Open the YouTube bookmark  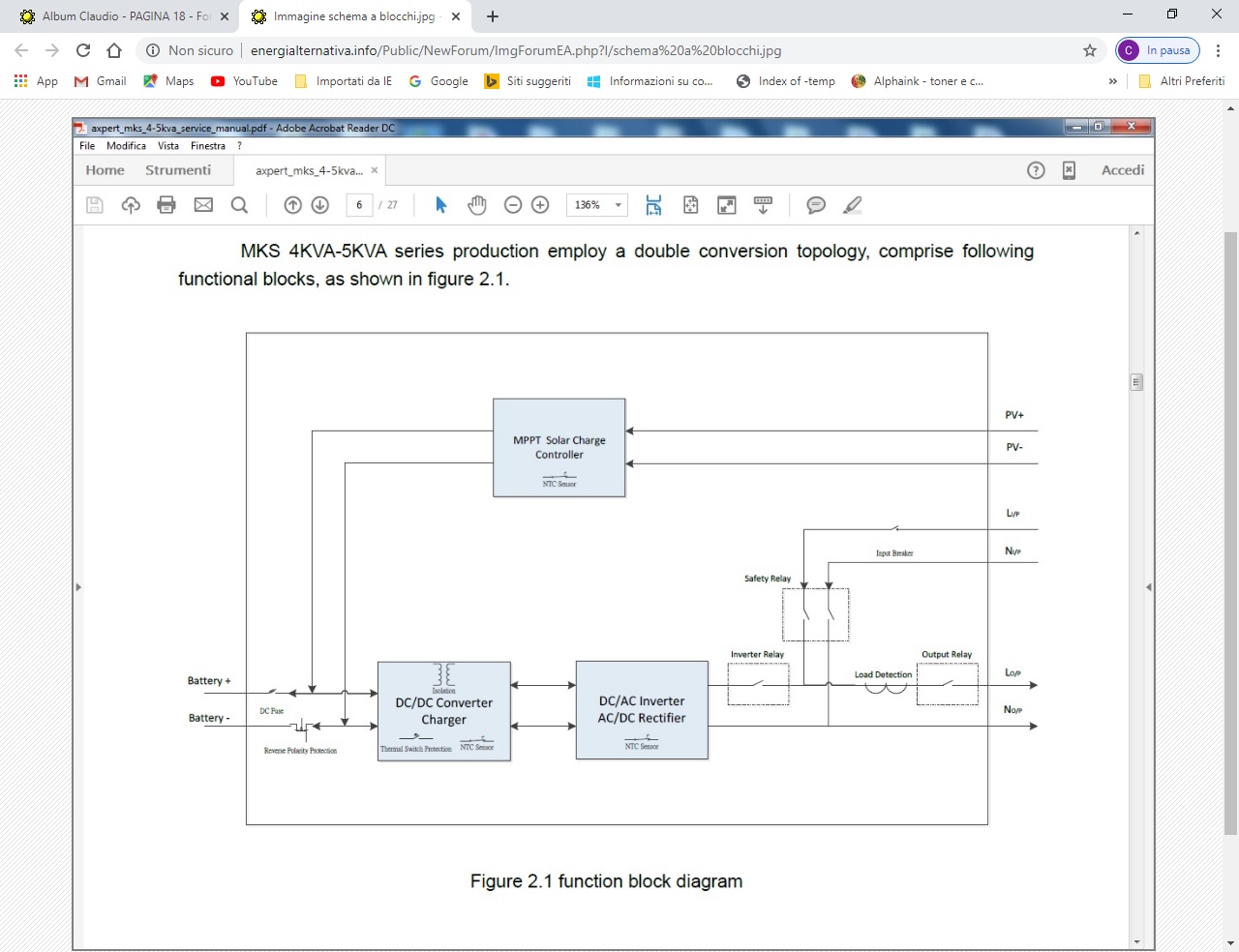coord(245,81)
